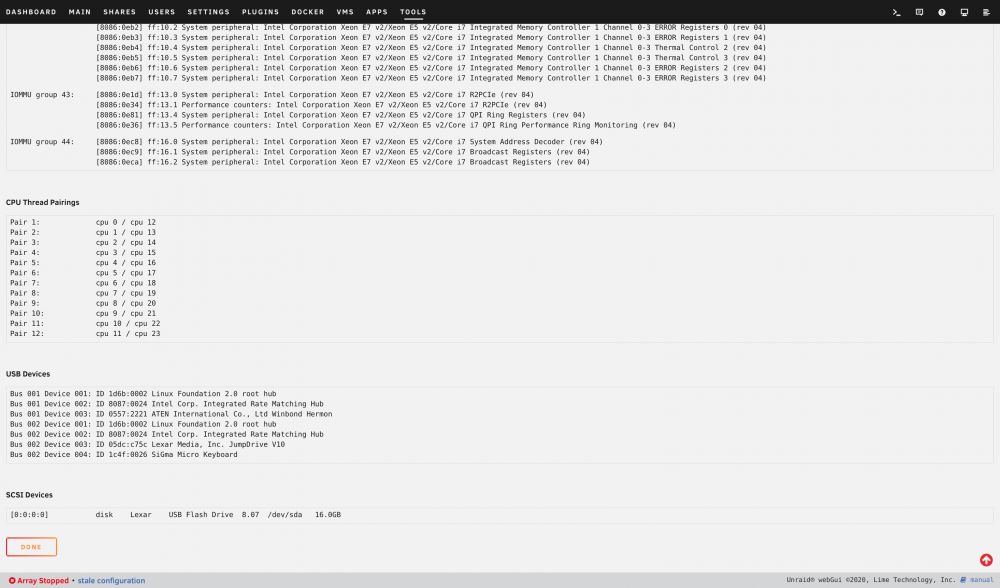1000x588 pixels.
Task: Toggle help with the question mark icon
Action: pos(941,12)
